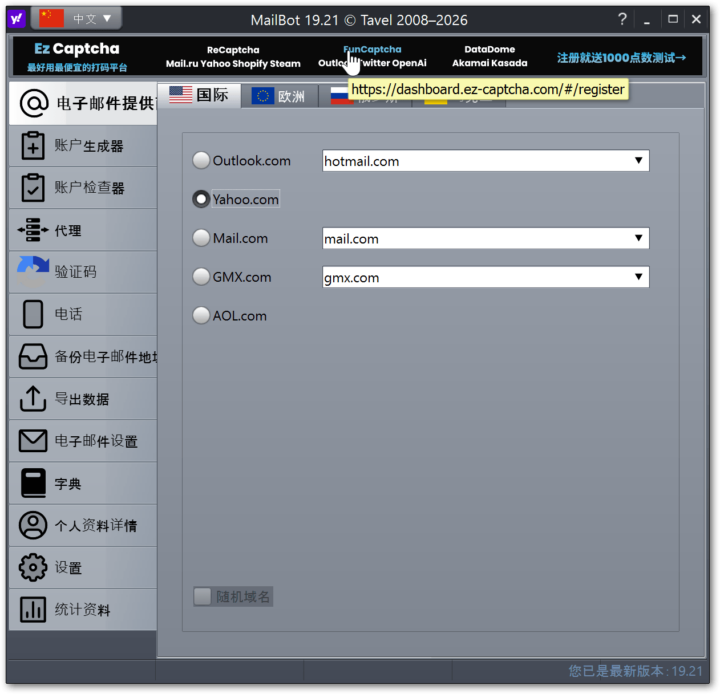Switch to the 国际 tab
Screen dimensions: 720x694
pyautogui.click(x=200, y=95)
